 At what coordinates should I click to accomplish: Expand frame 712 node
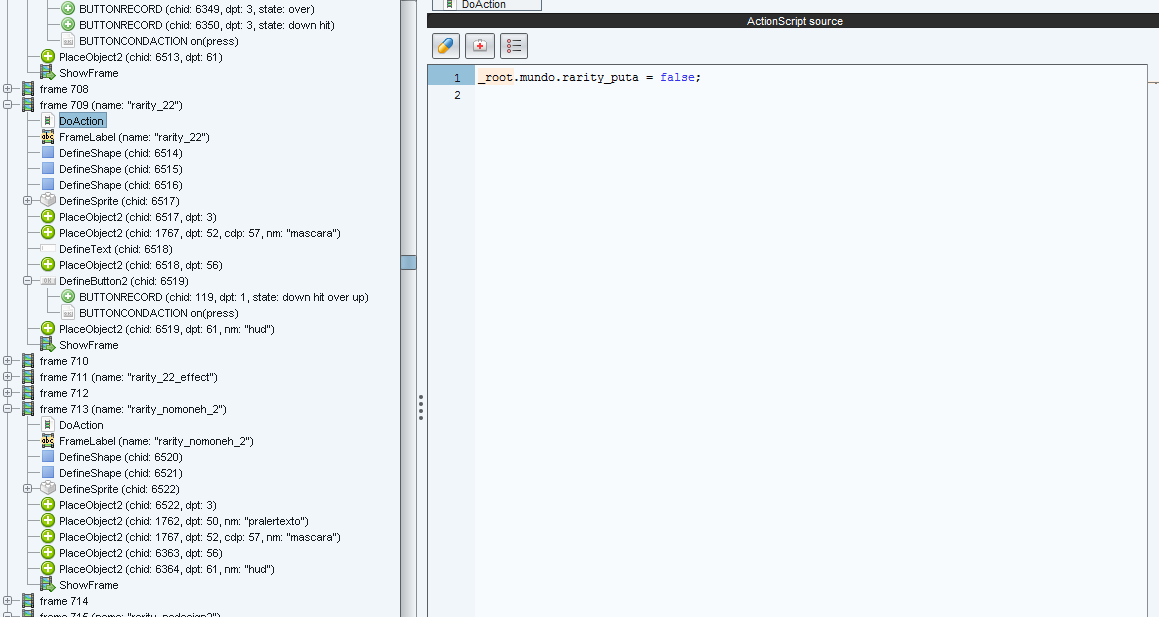point(7,393)
